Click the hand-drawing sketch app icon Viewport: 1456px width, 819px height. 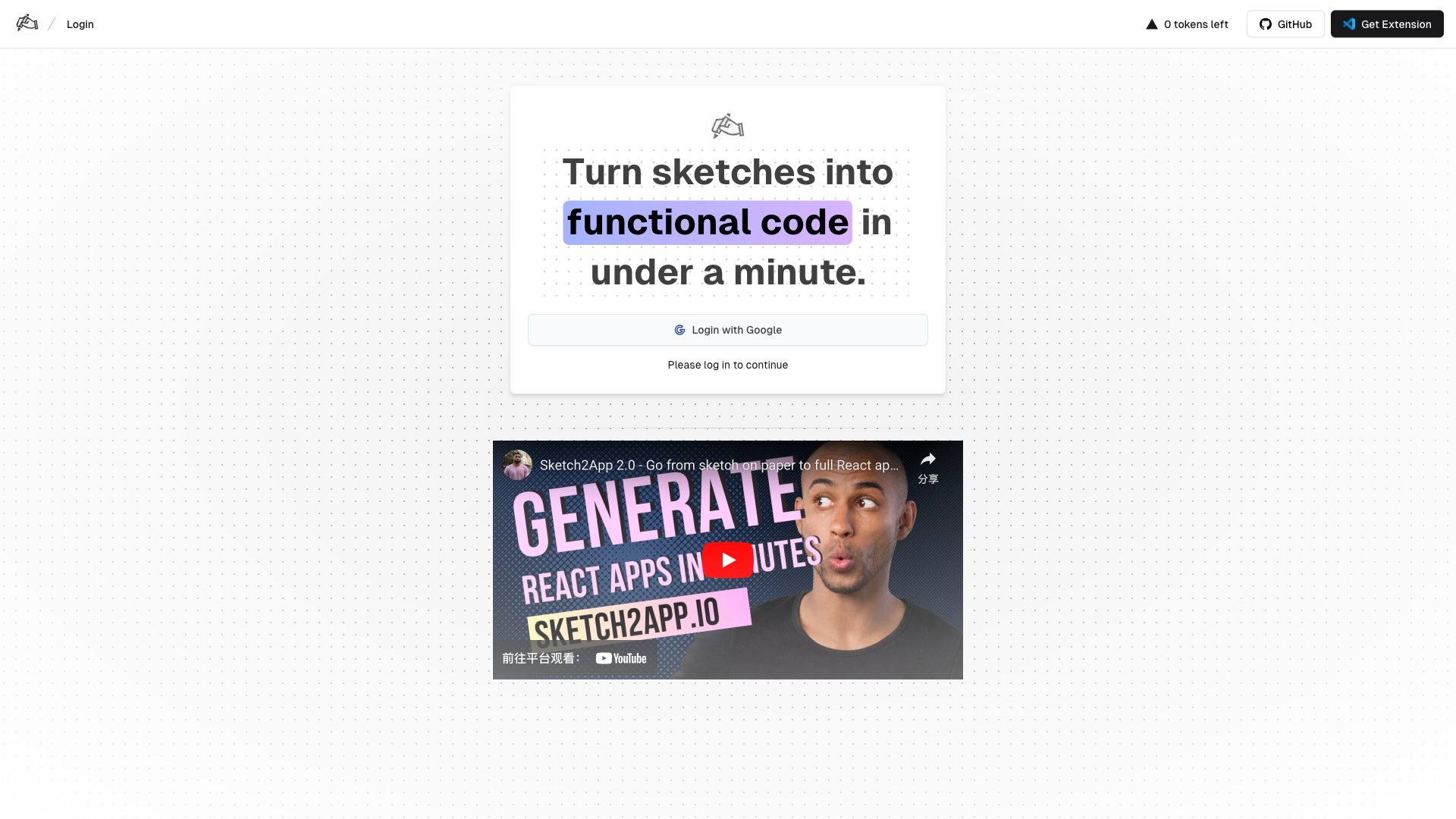tap(27, 22)
